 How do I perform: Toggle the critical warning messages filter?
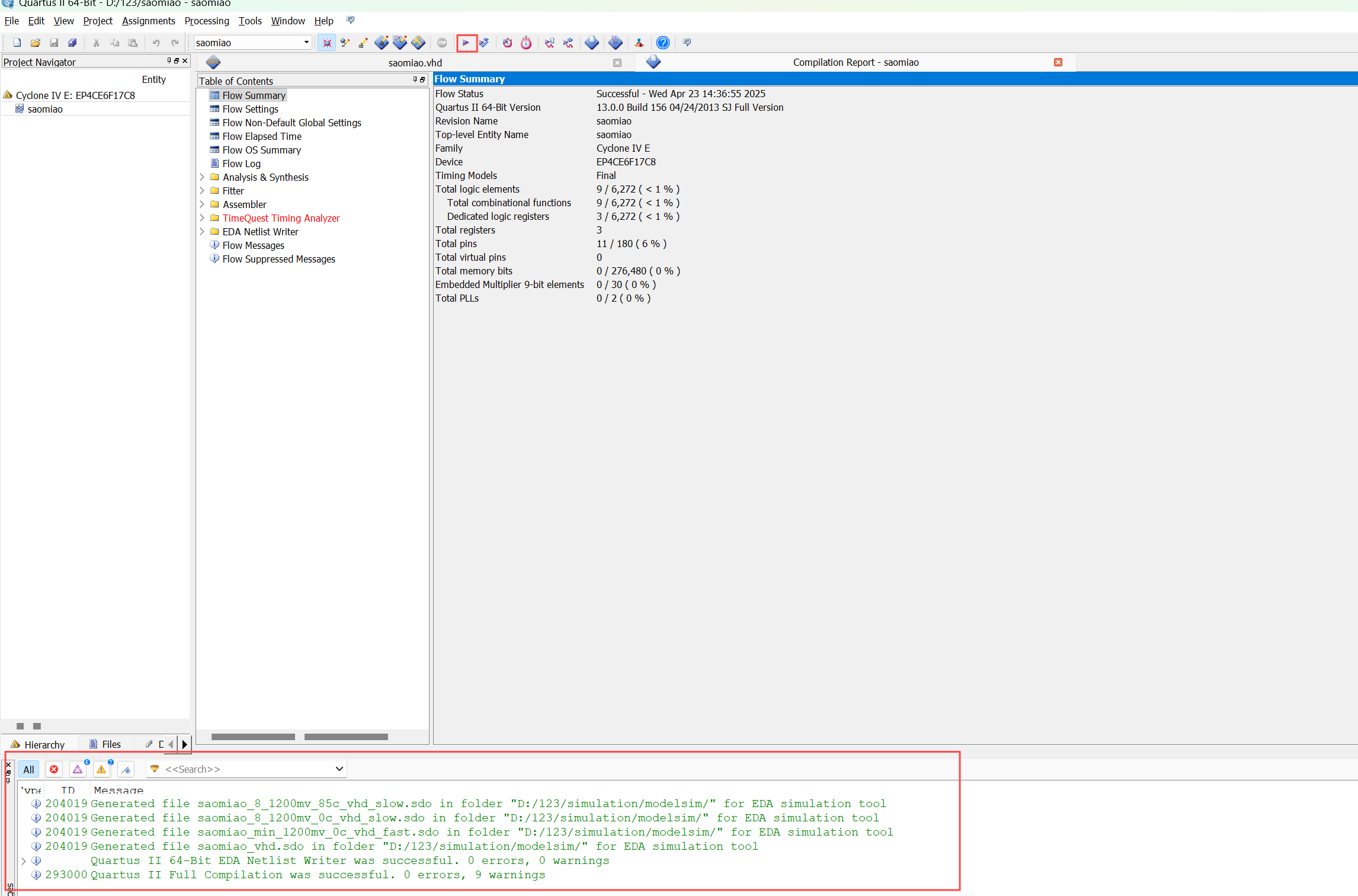[x=78, y=769]
